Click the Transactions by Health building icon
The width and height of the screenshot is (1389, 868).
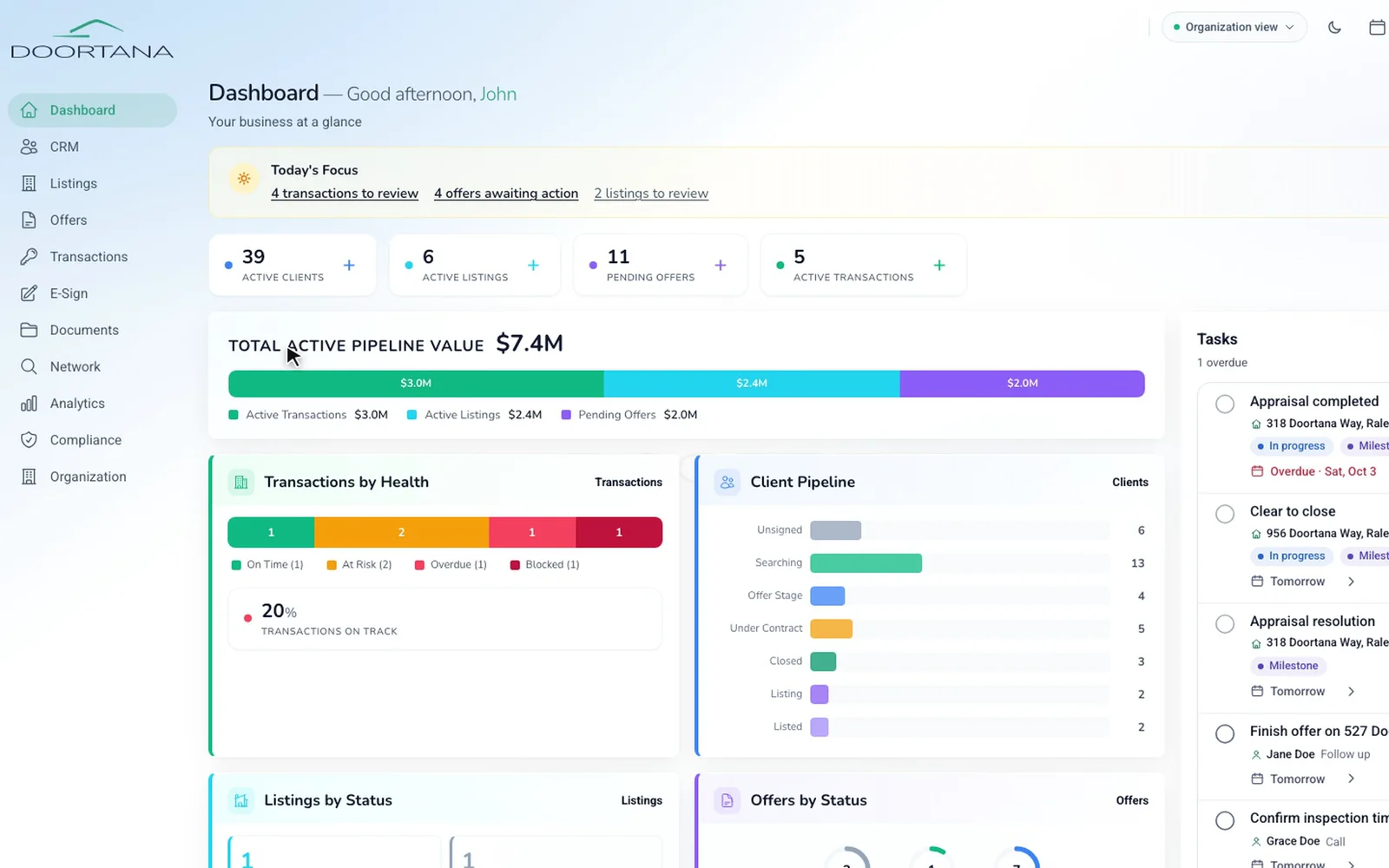click(241, 482)
